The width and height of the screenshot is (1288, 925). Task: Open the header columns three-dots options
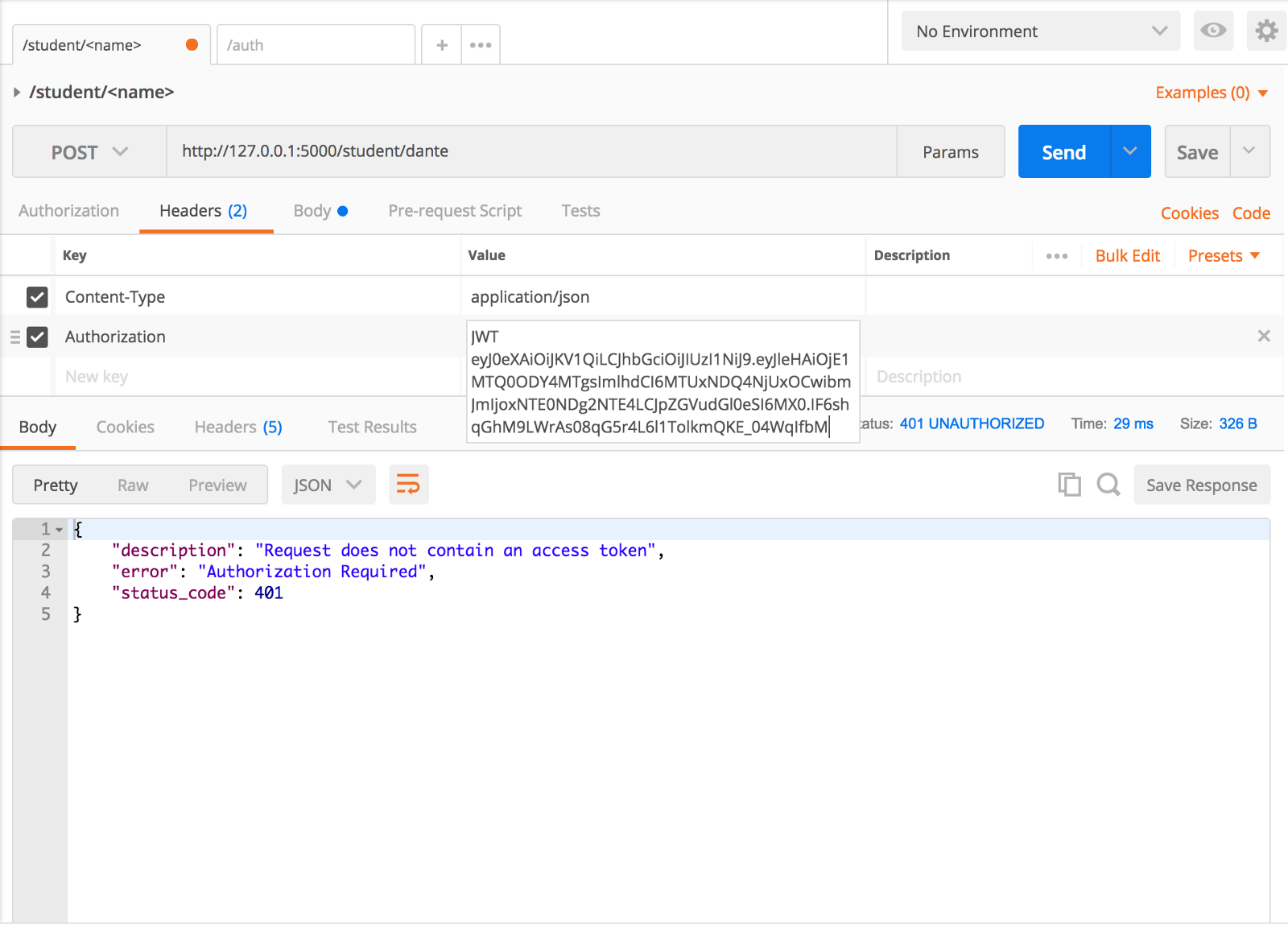(x=1056, y=256)
